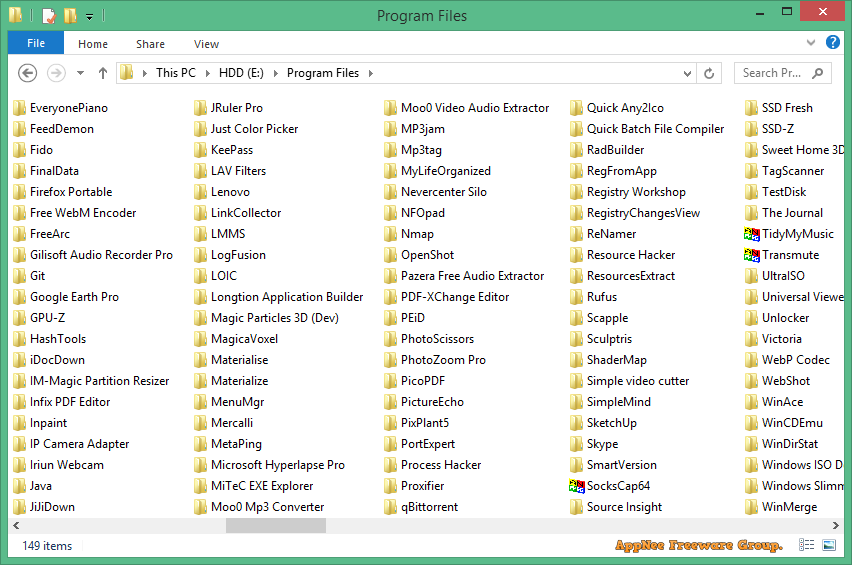The image size is (852, 565).
Task: Open the View ribbon tab
Action: tap(206, 44)
